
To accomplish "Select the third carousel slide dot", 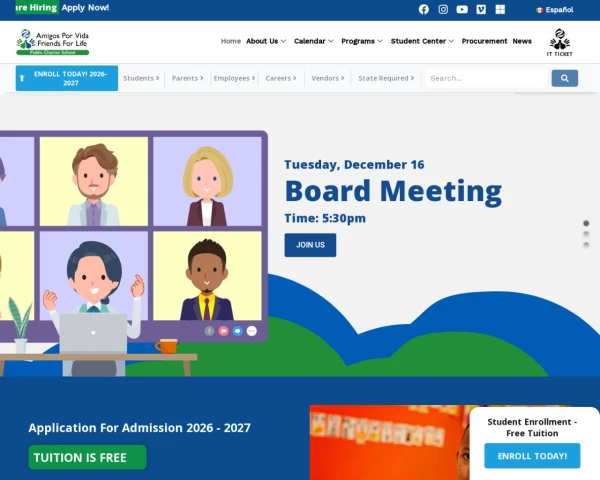I will pyautogui.click(x=586, y=245).
